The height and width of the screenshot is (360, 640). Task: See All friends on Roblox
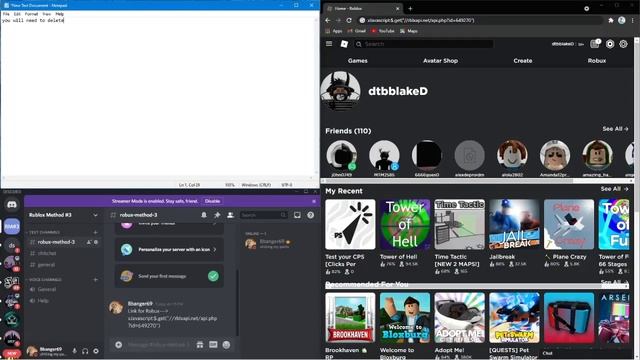point(615,129)
